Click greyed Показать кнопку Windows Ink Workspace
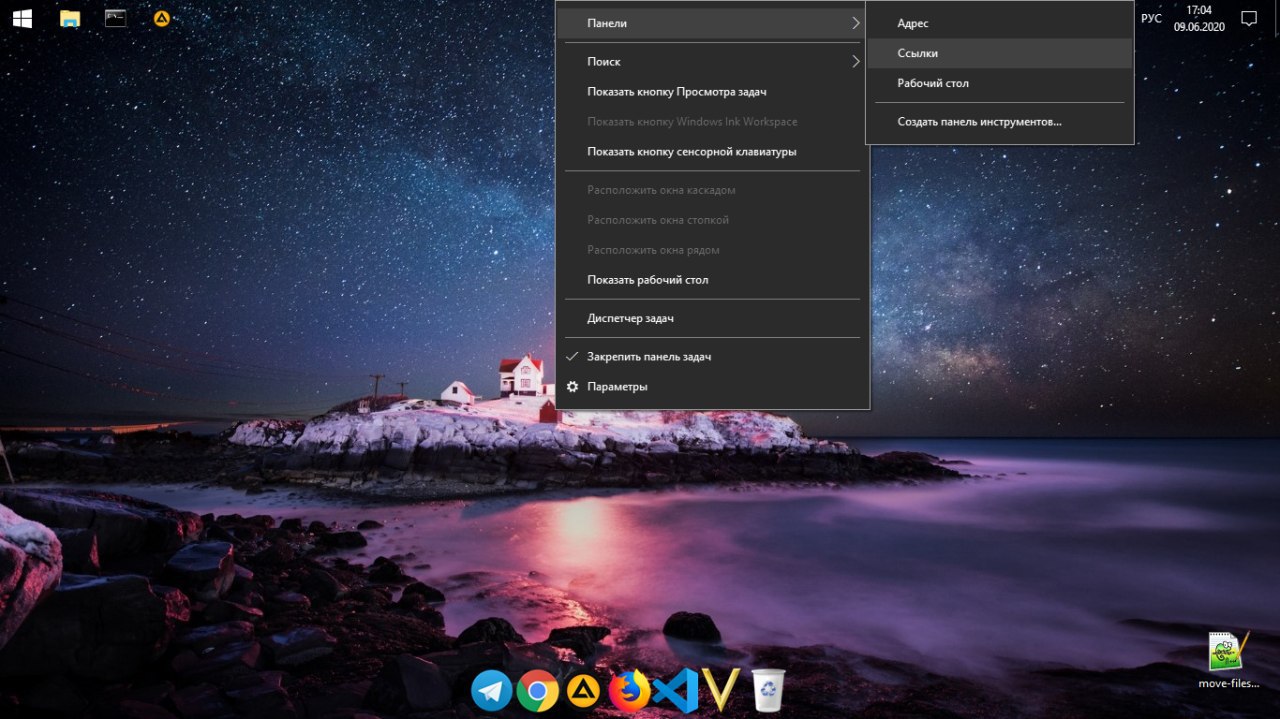This screenshot has width=1280, height=719. (x=712, y=122)
